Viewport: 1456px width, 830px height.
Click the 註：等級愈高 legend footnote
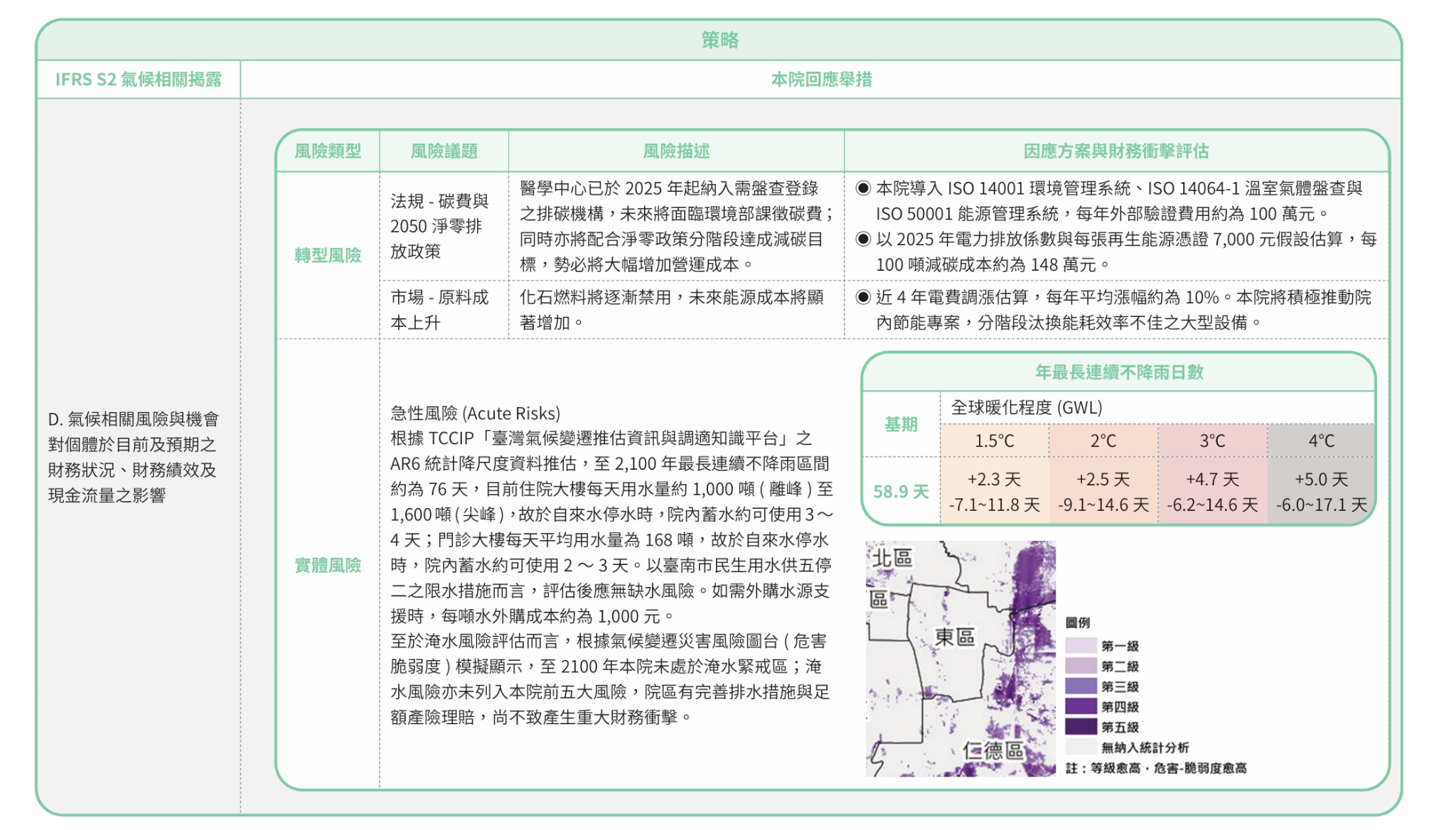click(x=1156, y=768)
